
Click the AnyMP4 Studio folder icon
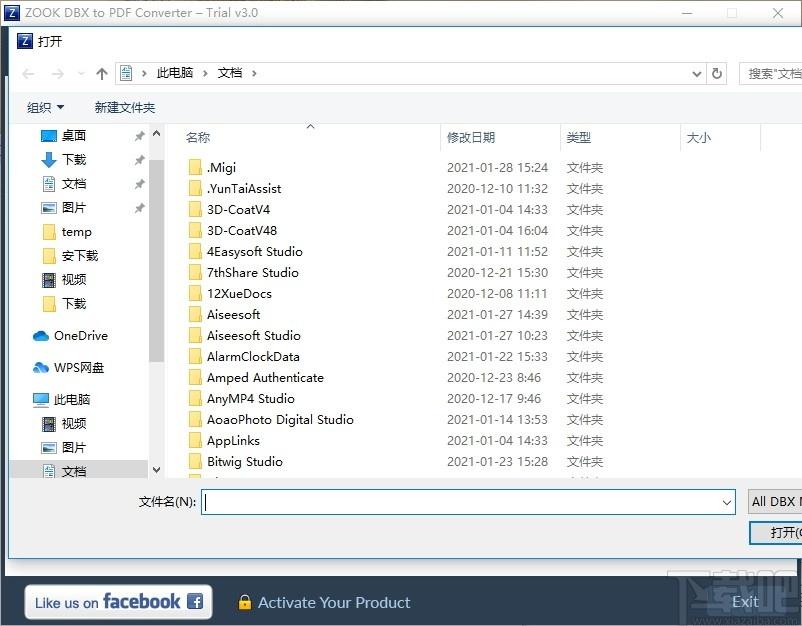coord(195,398)
